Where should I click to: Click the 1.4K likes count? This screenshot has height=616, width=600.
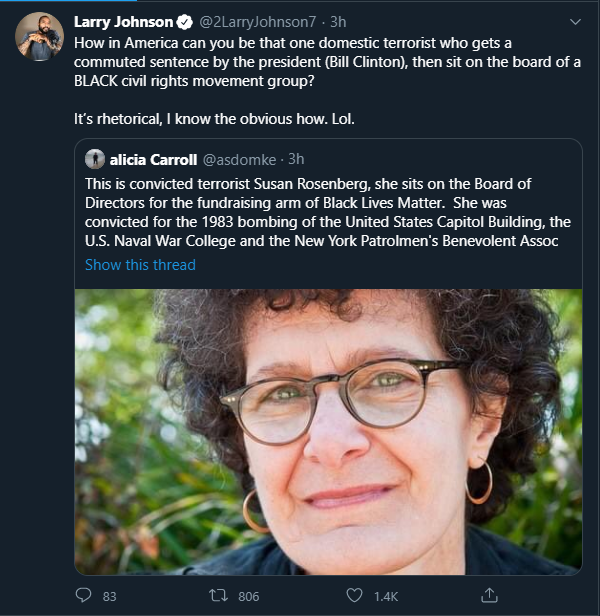[385, 597]
